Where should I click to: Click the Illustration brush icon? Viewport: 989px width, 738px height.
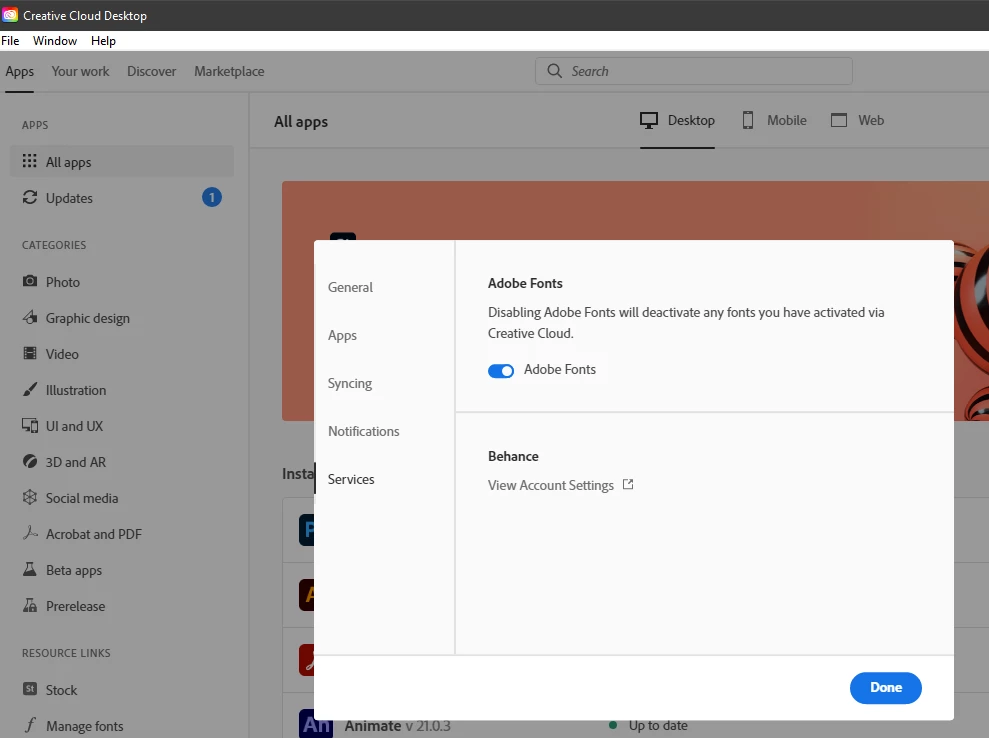pyautogui.click(x=30, y=389)
